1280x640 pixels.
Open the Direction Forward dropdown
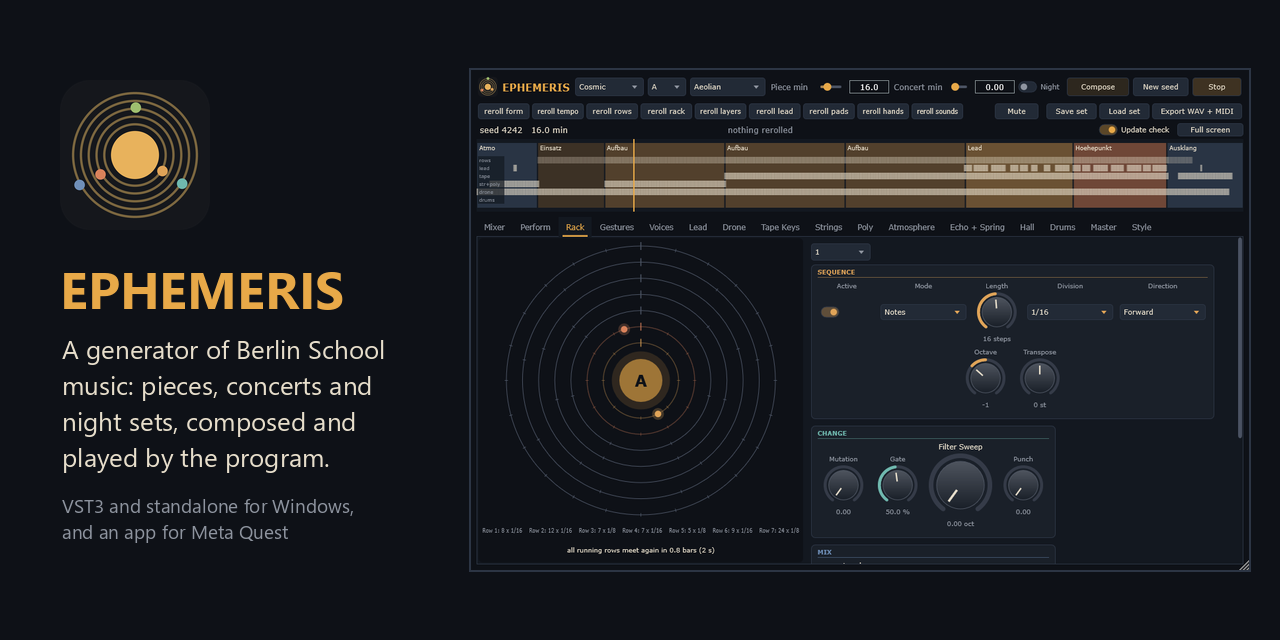click(x=1162, y=312)
